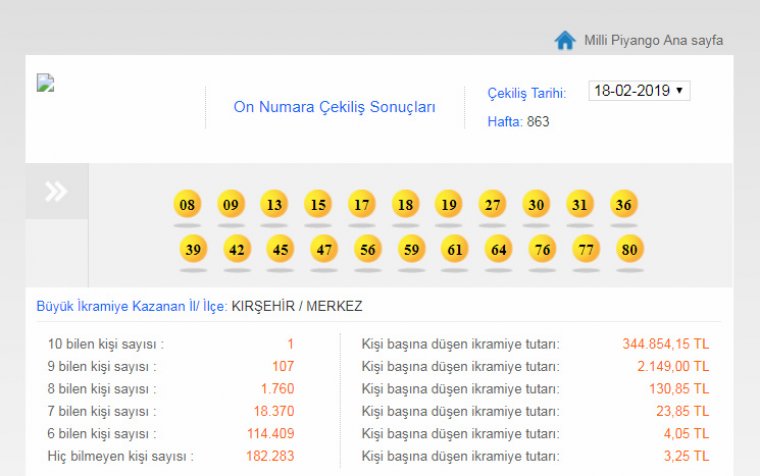Click the winner count 1.760

click(277, 389)
